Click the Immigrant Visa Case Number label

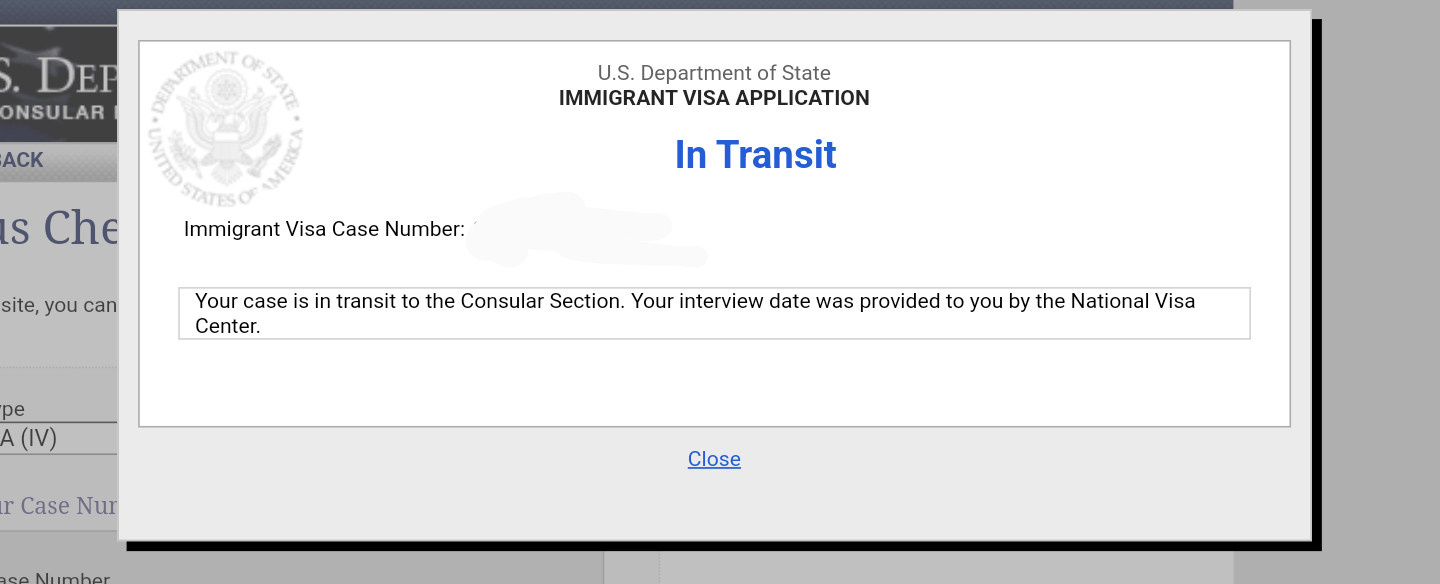coord(324,229)
